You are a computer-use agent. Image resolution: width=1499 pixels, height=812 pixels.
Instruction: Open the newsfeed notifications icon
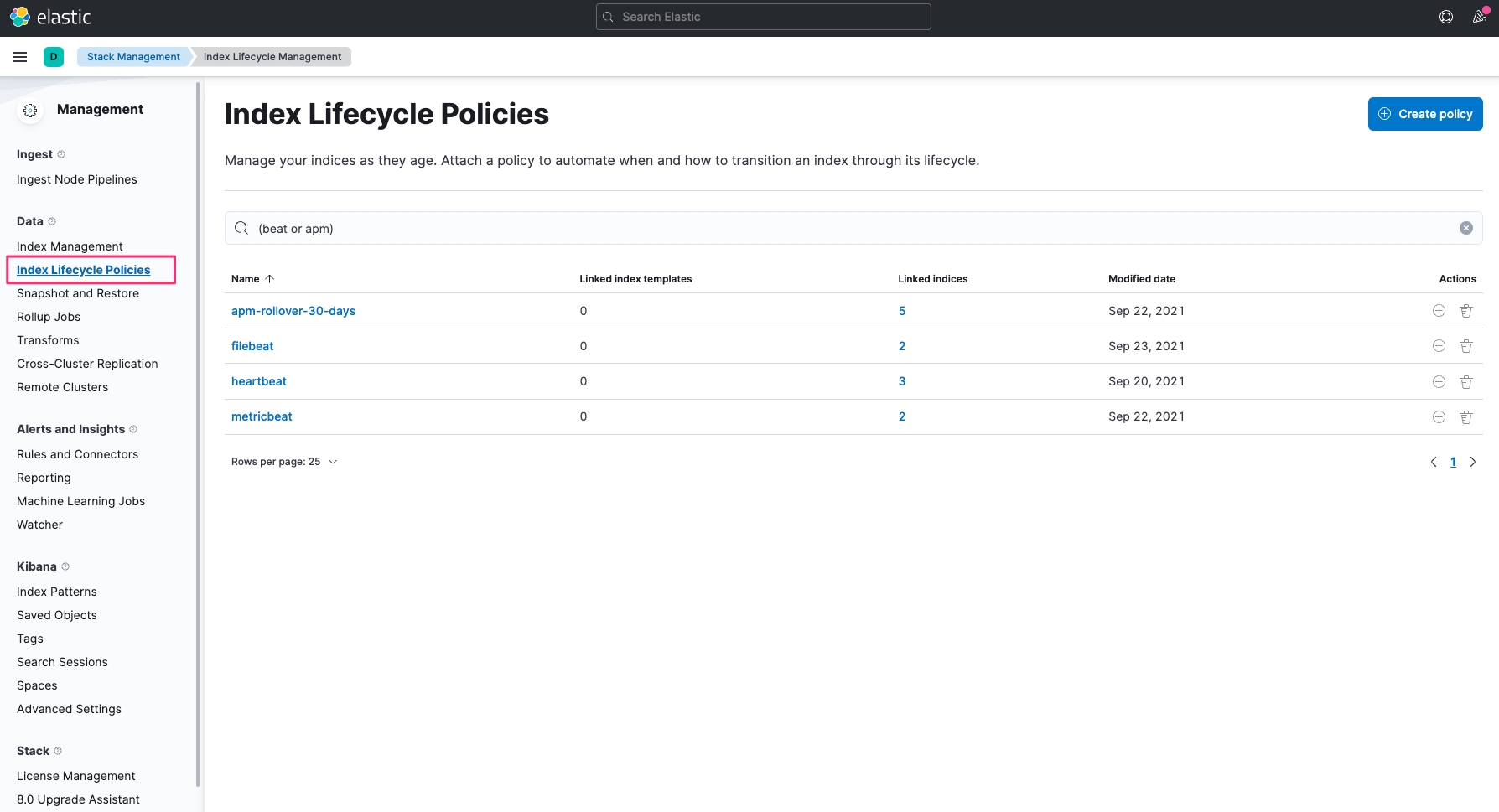(1479, 17)
